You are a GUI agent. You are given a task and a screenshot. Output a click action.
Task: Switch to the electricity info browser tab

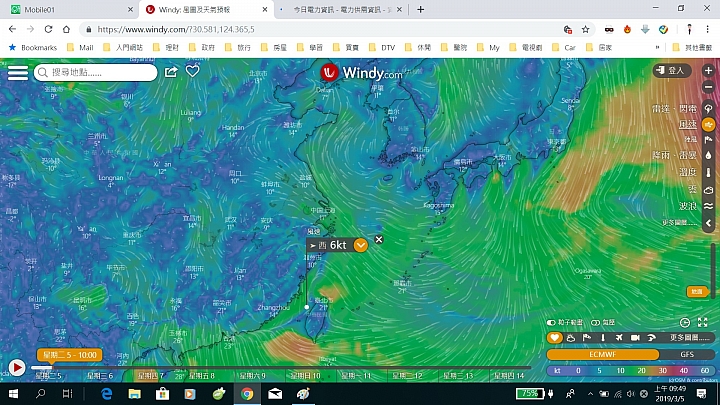coord(342,9)
